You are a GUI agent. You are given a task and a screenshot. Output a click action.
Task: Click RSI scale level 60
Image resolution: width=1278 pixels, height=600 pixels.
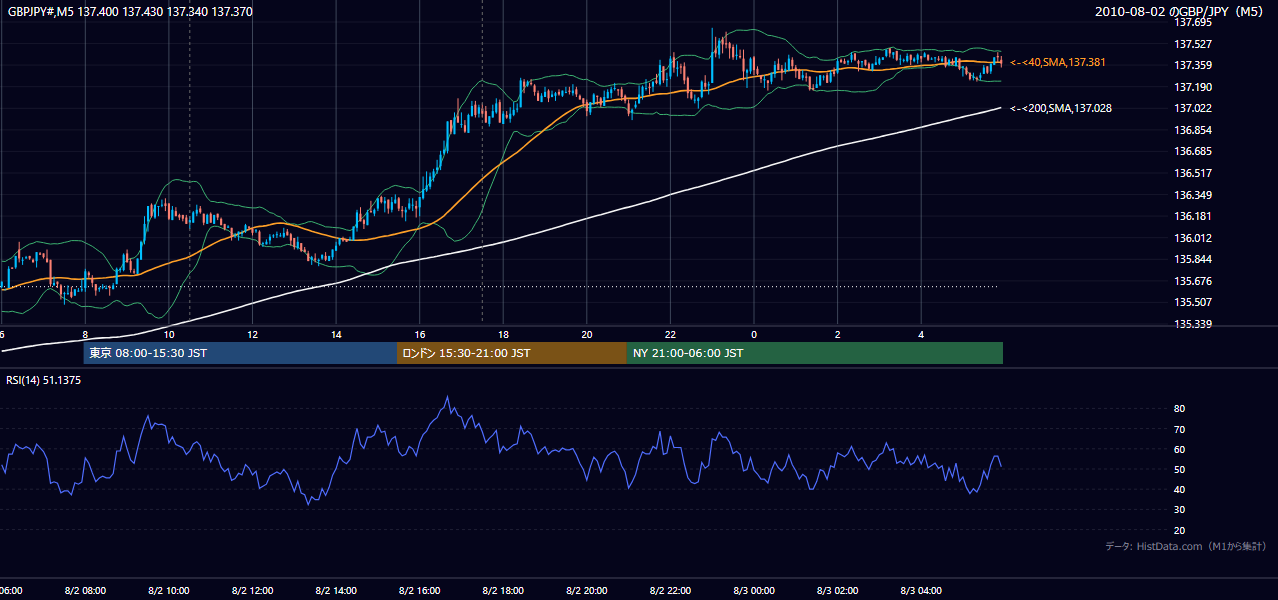point(1179,449)
